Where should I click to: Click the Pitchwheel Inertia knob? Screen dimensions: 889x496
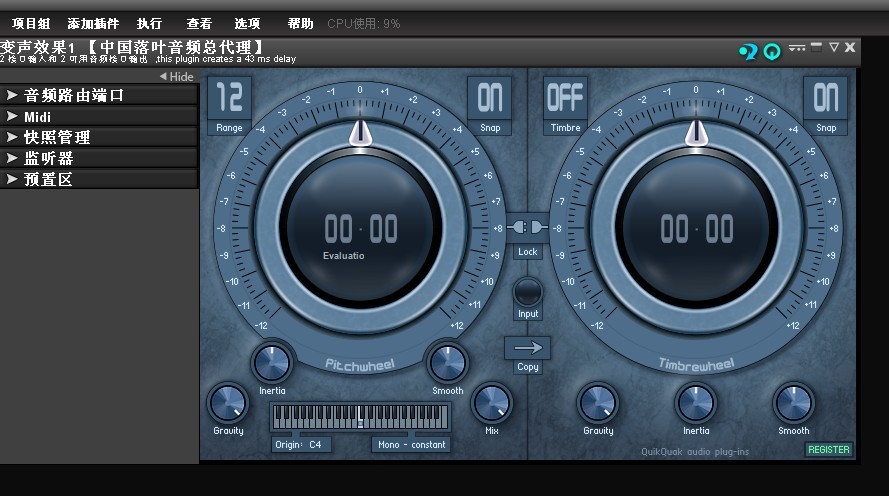[272, 363]
